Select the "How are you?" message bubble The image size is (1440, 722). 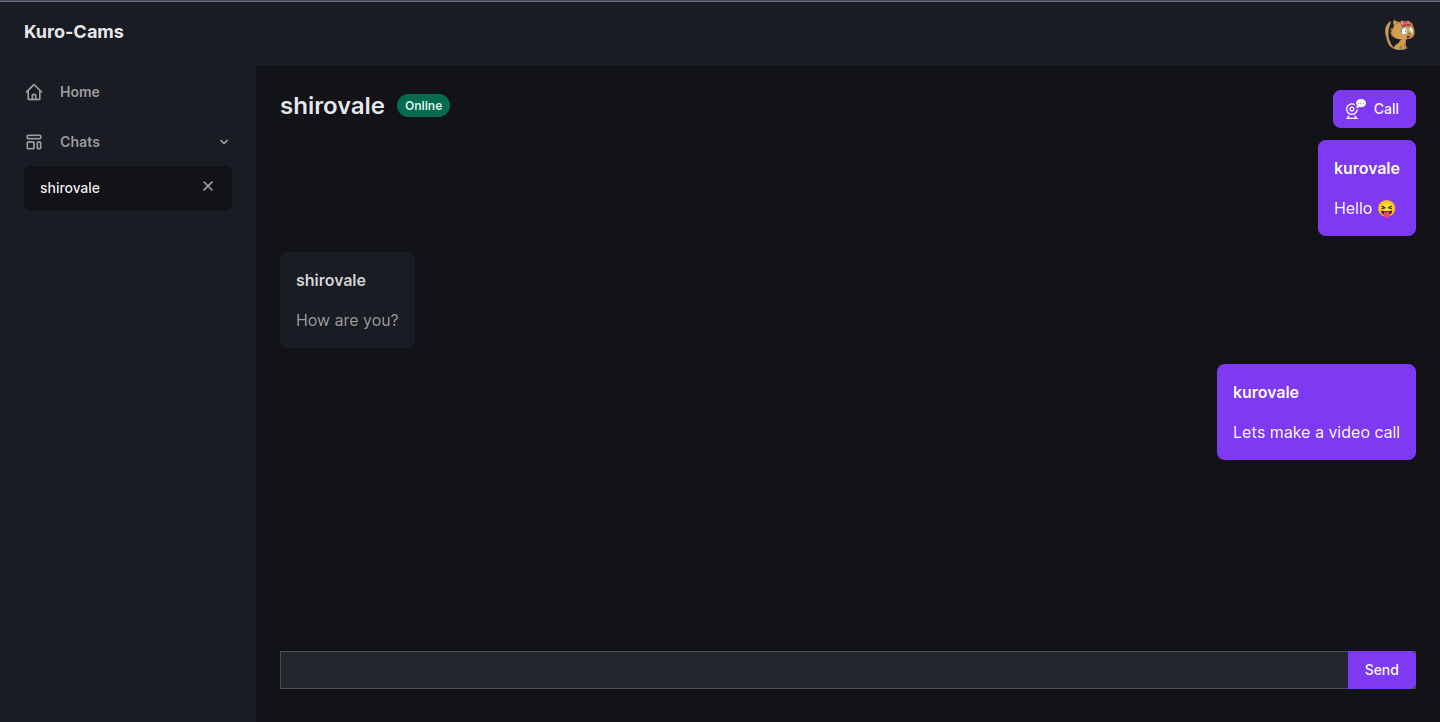pyautogui.click(x=347, y=300)
